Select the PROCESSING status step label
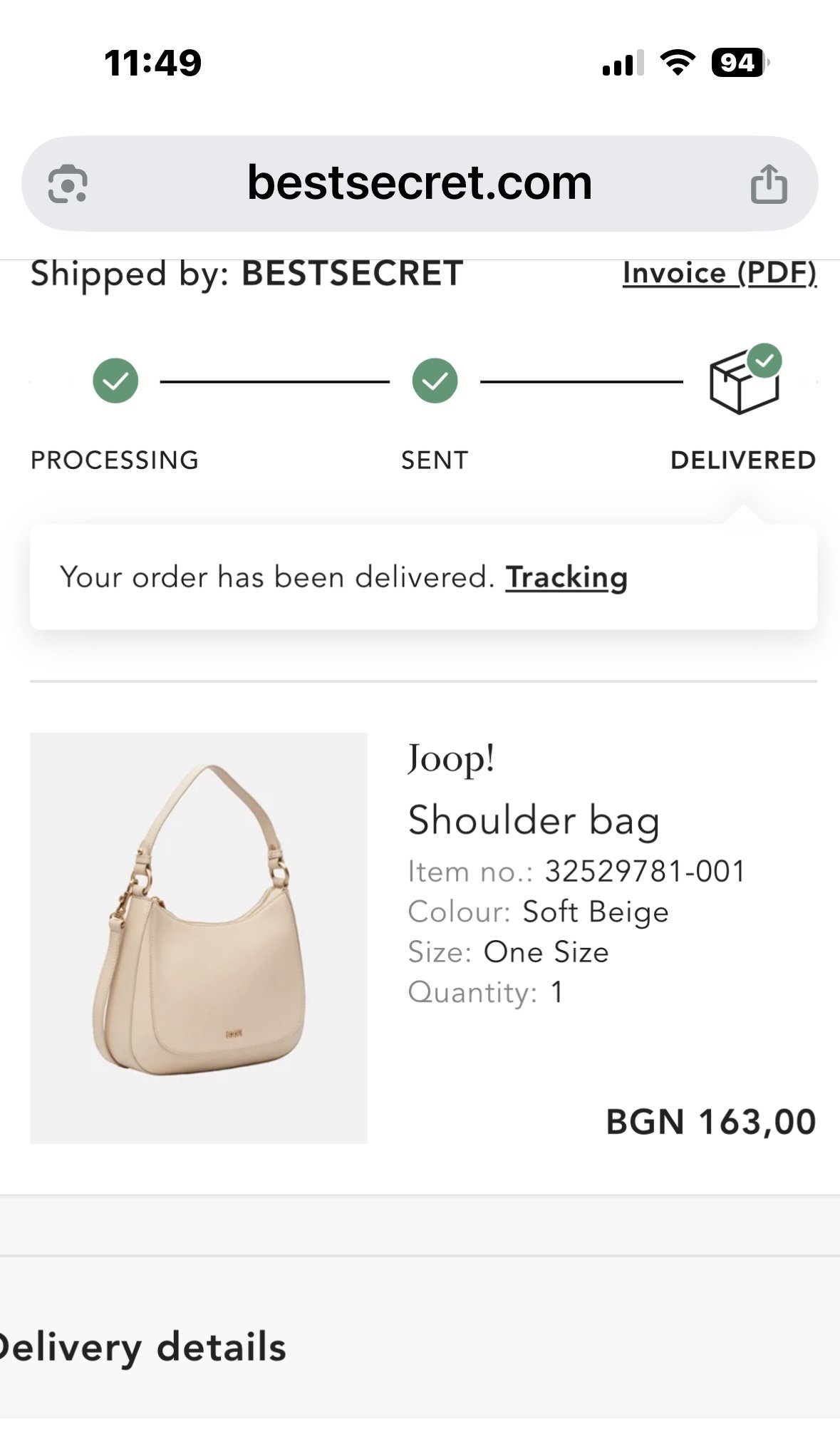The image size is (840, 1449). [x=115, y=460]
